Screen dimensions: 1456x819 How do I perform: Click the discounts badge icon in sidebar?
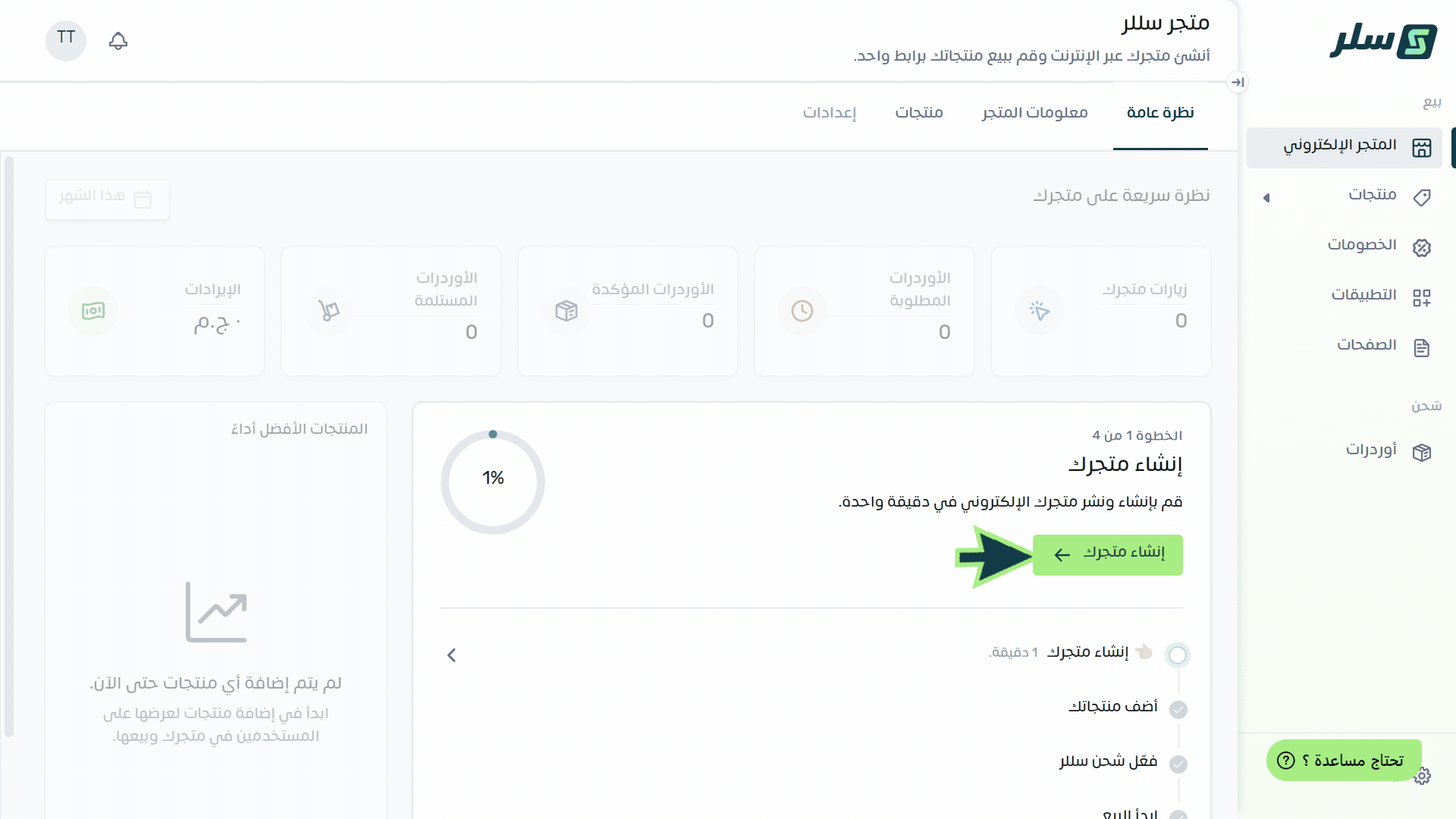click(1422, 247)
